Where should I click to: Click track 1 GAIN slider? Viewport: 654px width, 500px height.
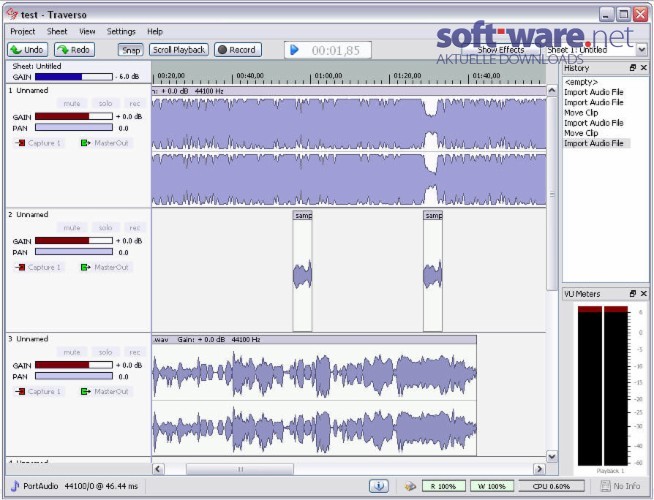(74, 116)
